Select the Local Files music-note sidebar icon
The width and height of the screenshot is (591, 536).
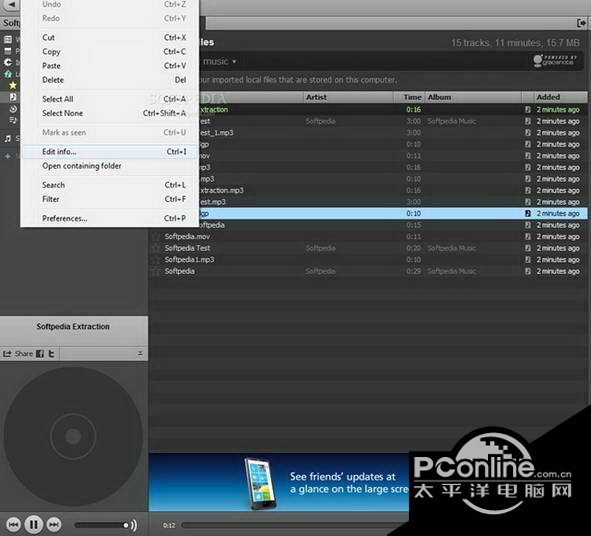click(12, 97)
